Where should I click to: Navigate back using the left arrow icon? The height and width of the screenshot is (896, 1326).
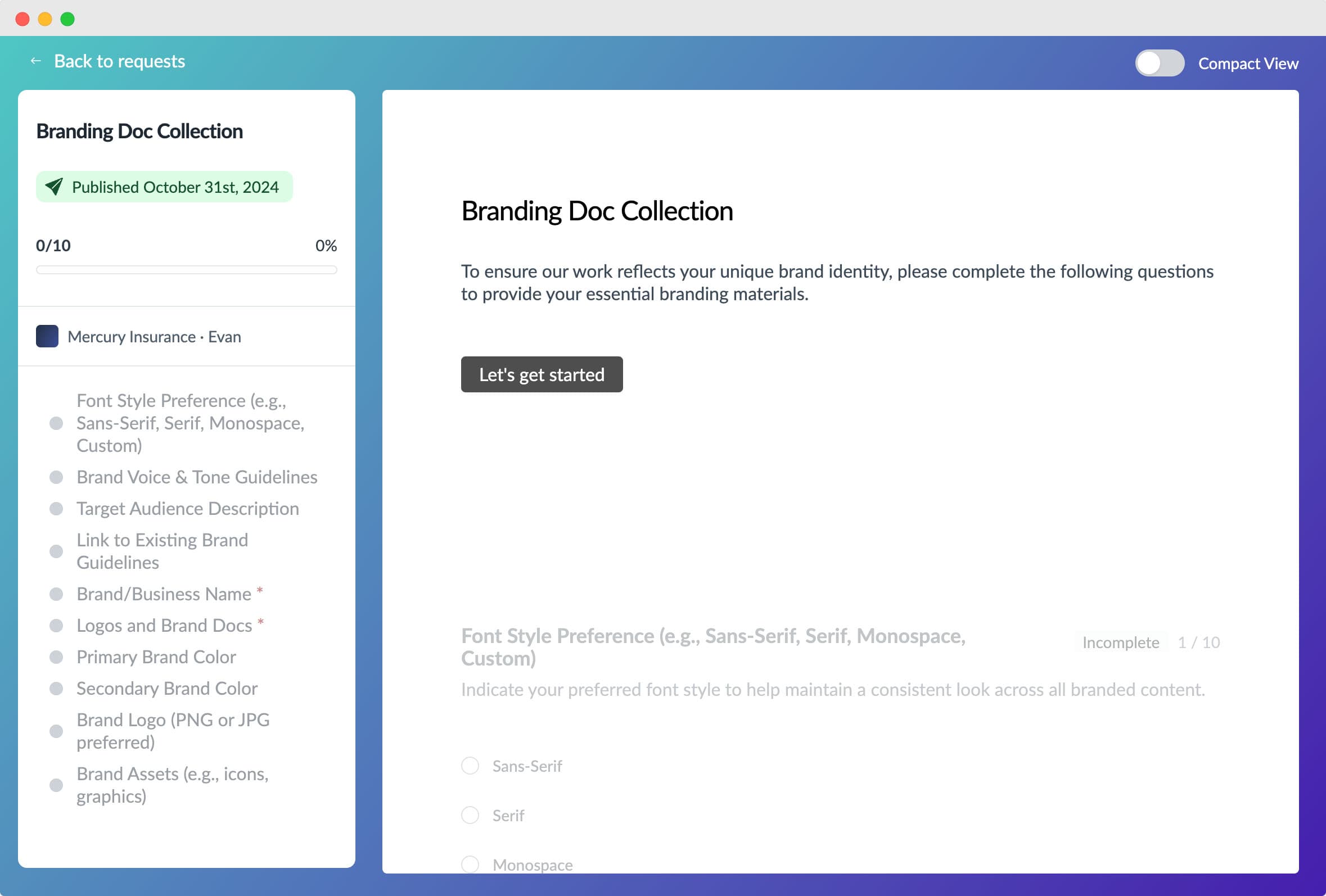[x=35, y=61]
